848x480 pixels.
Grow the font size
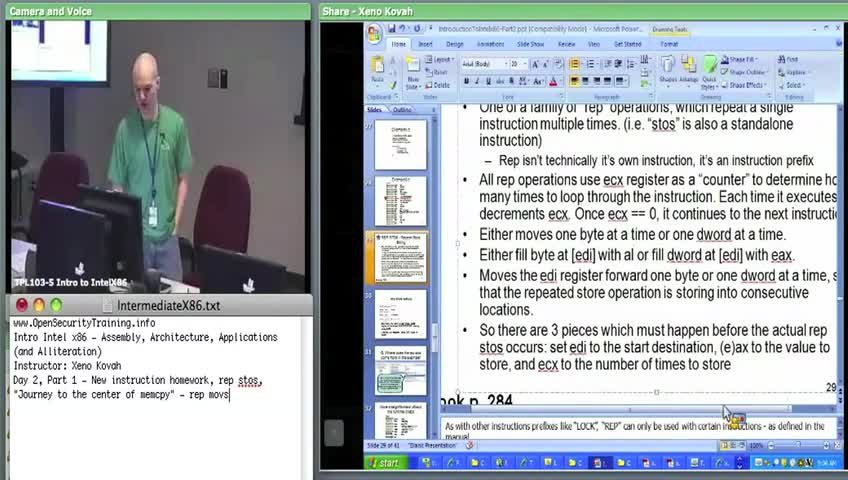535,64
